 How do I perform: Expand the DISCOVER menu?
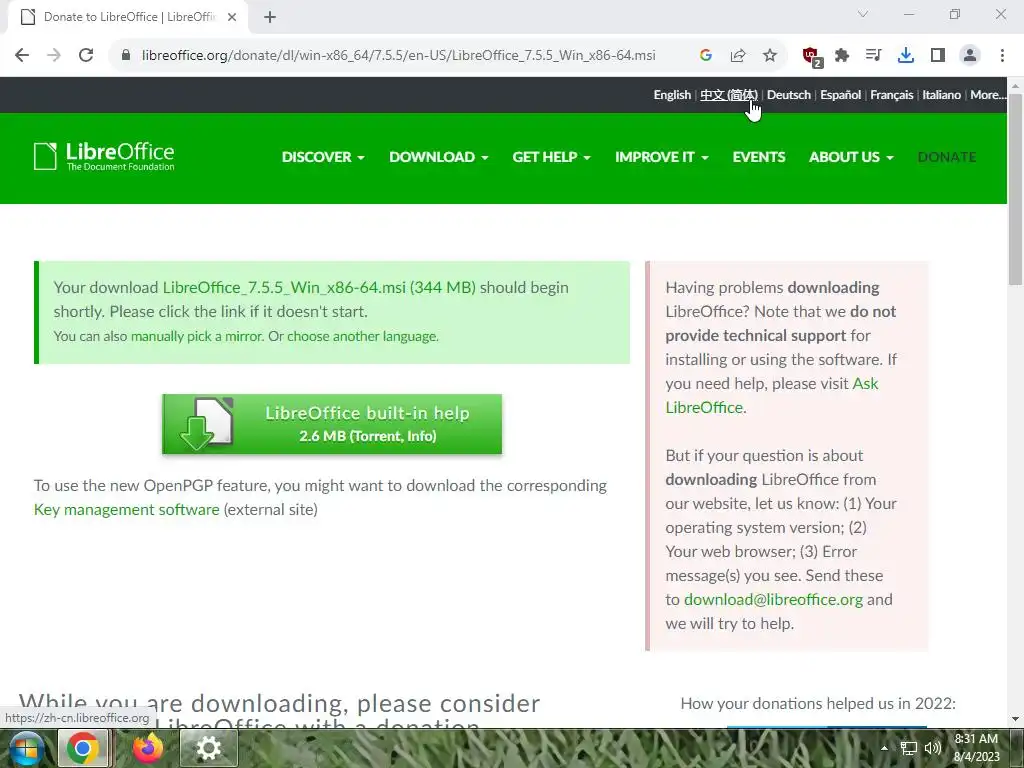coord(323,157)
